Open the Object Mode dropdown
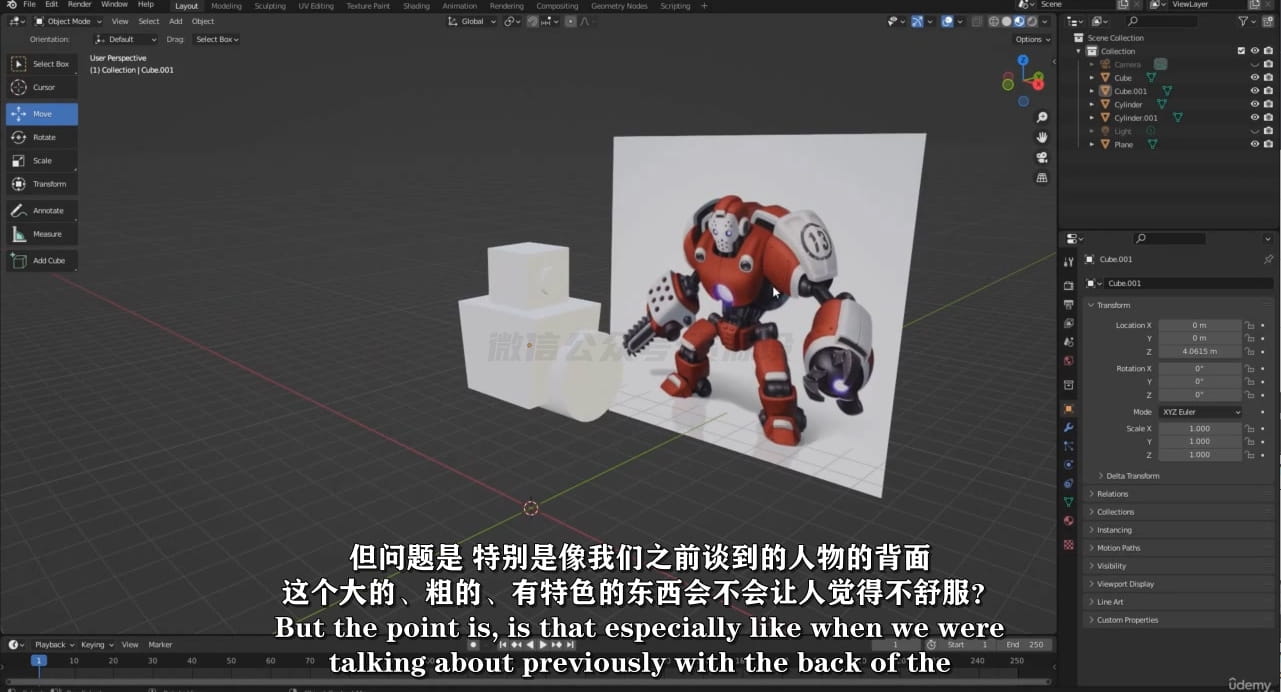Image resolution: width=1281 pixels, height=692 pixels. pos(66,21)
